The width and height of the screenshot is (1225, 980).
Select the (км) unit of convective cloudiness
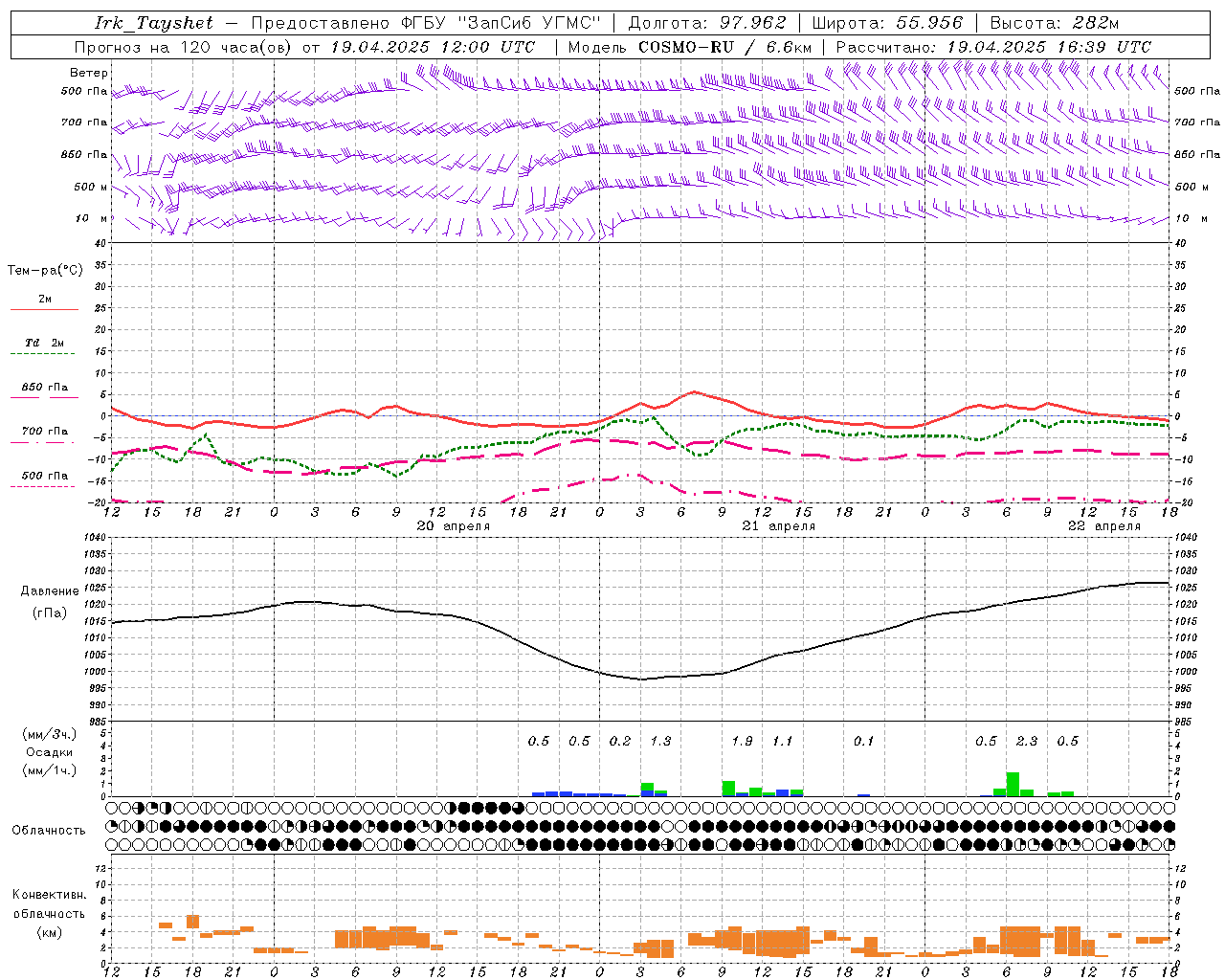[x=49, y=932]
